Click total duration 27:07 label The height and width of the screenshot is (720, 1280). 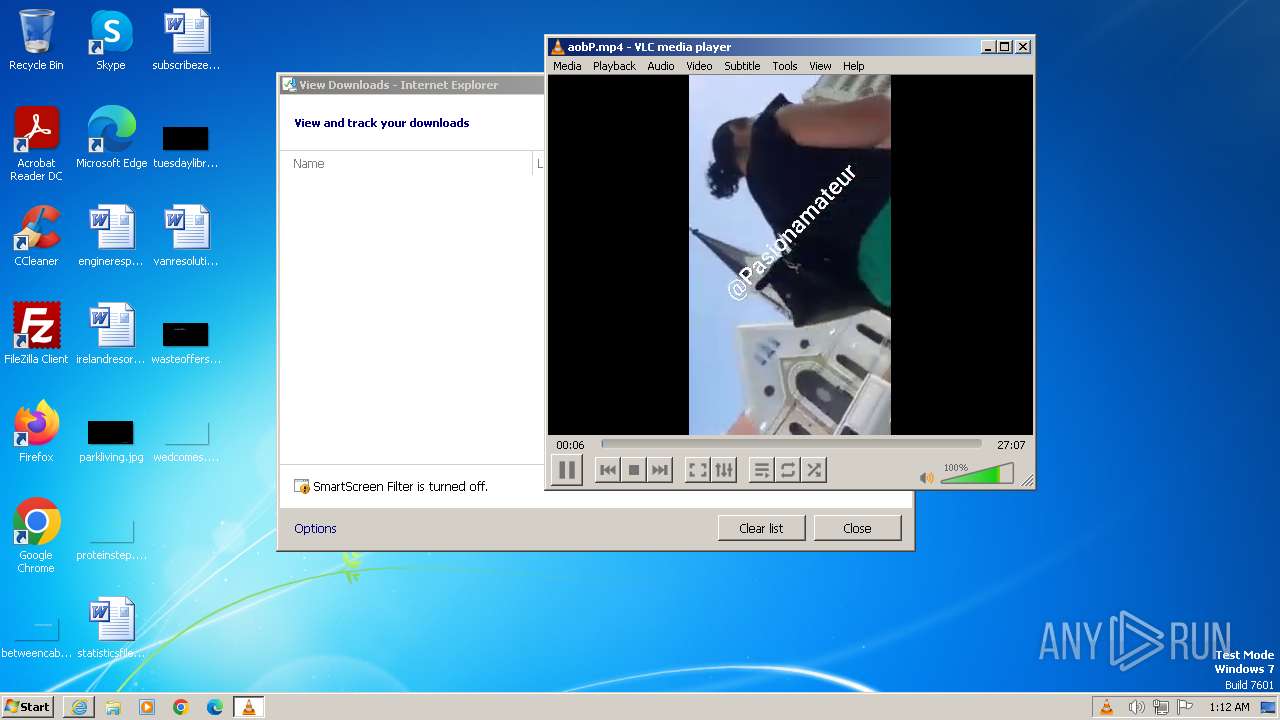(1011, 445)
